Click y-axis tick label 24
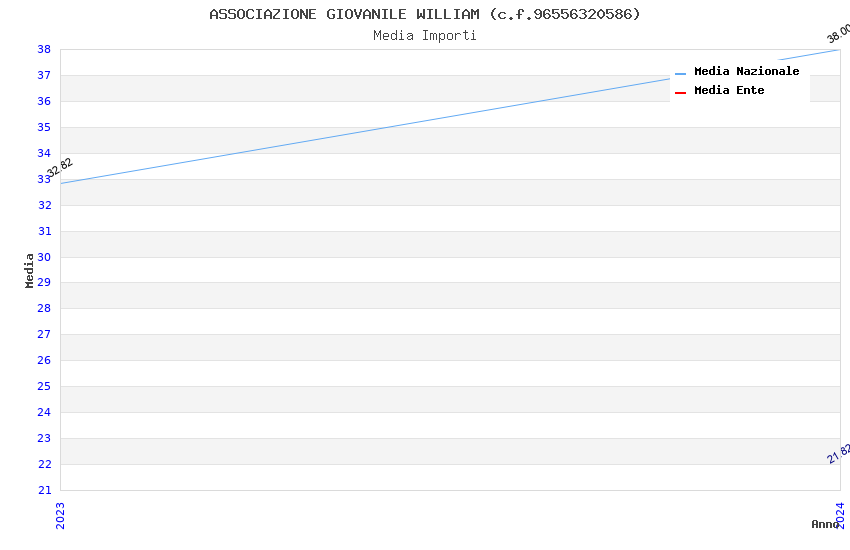 point(44,412)
